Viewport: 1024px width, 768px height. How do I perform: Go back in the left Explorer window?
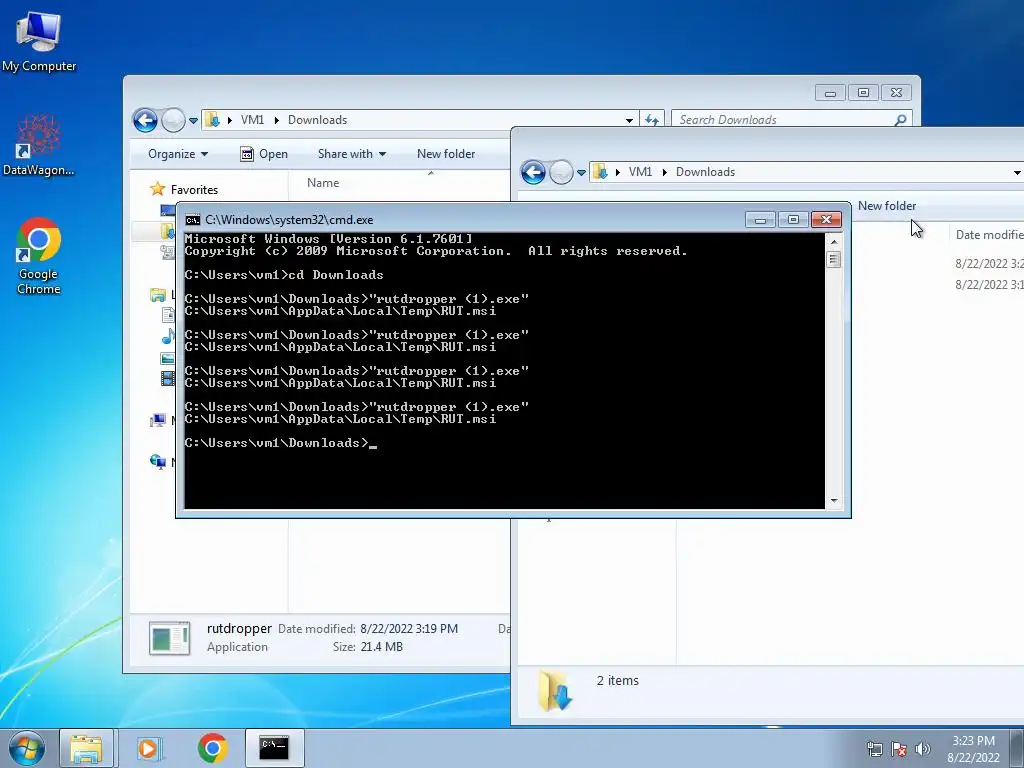pyautogui.click(x=145, y=120)
